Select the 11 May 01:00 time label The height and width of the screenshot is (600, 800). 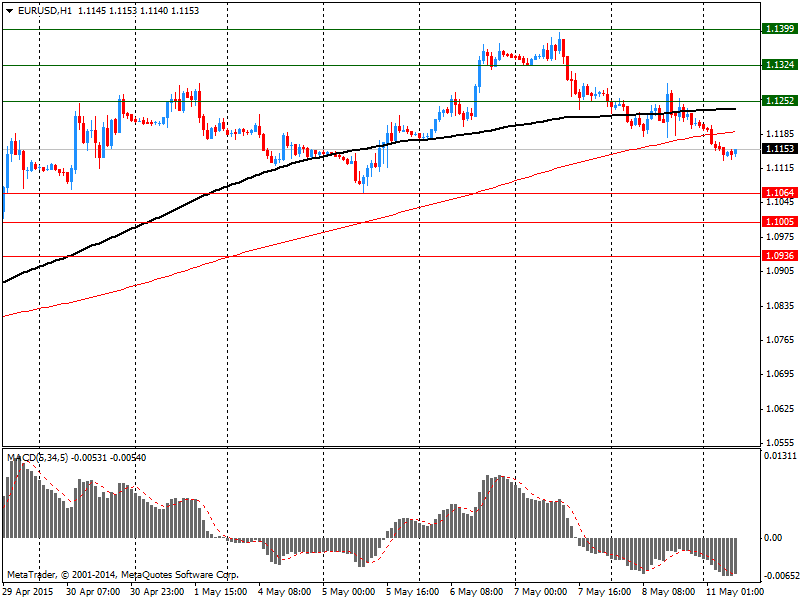pyautogui.click(x=735, y=592)
